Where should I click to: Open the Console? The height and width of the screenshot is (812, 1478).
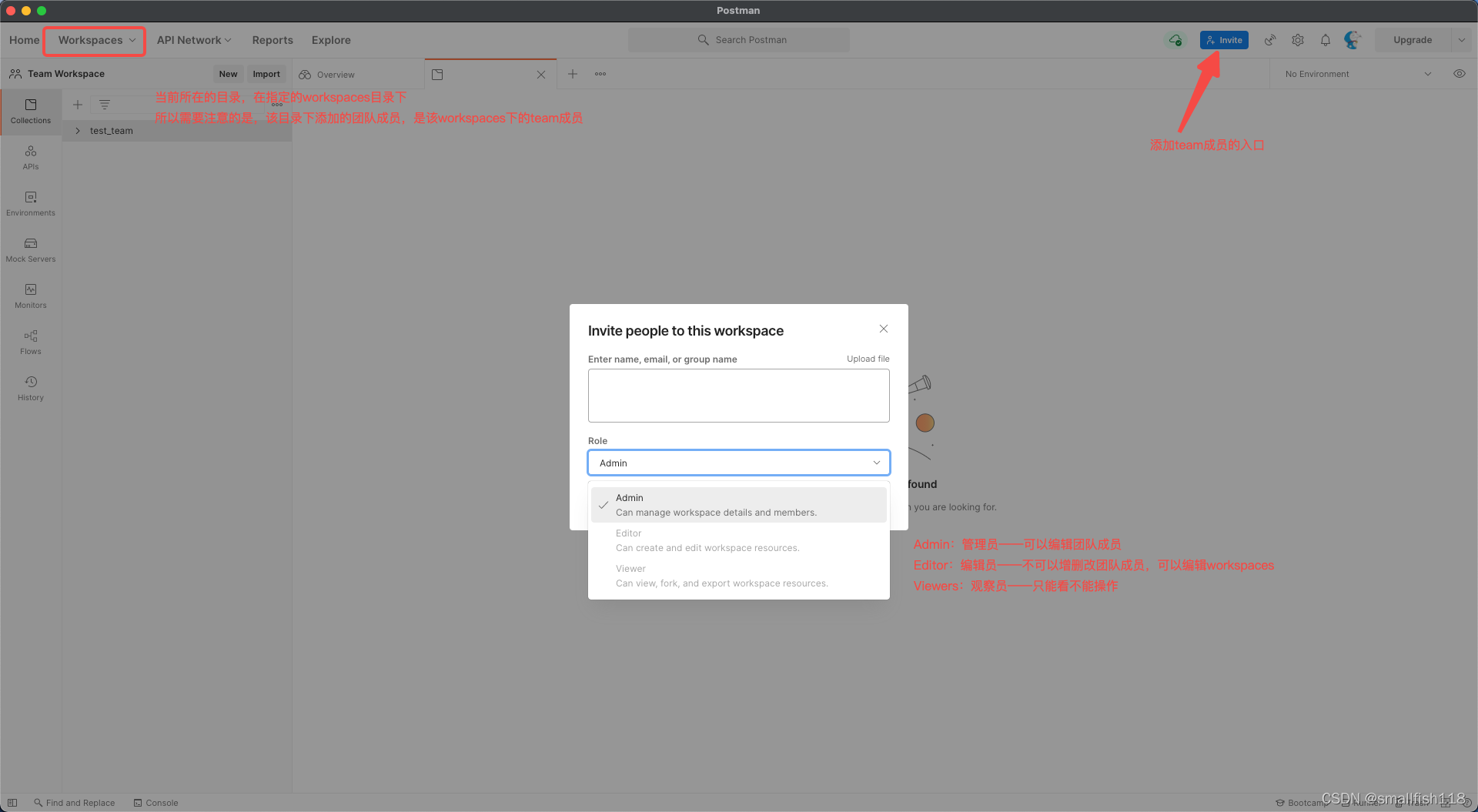156,803
